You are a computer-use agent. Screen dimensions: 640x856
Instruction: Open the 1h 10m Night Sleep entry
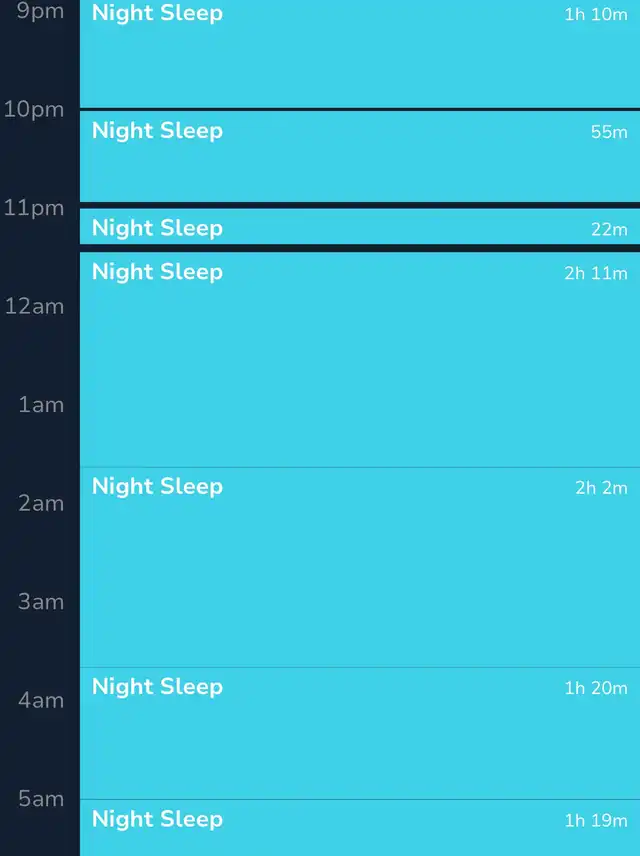360,54
